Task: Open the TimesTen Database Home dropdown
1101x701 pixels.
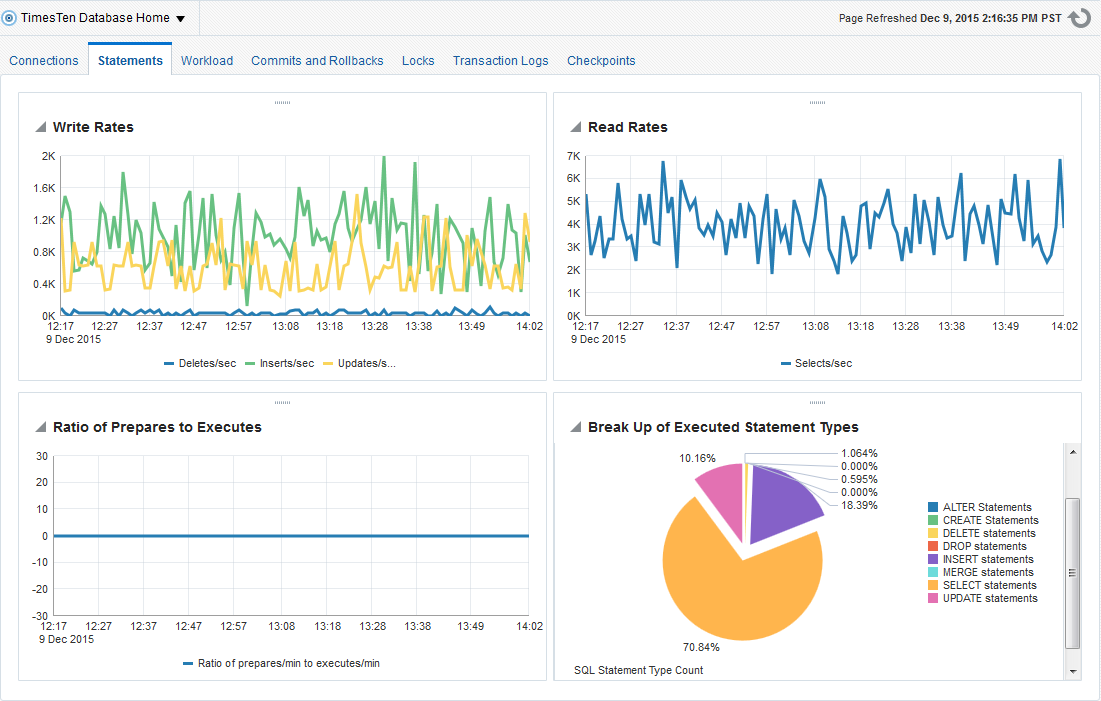Action: click(x=180, y=19)
